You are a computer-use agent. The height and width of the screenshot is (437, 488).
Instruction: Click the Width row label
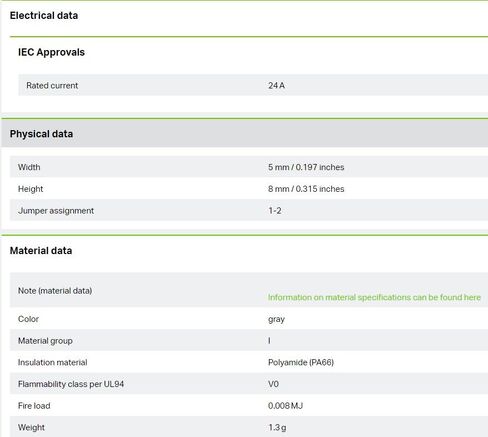tap(29, 167)
